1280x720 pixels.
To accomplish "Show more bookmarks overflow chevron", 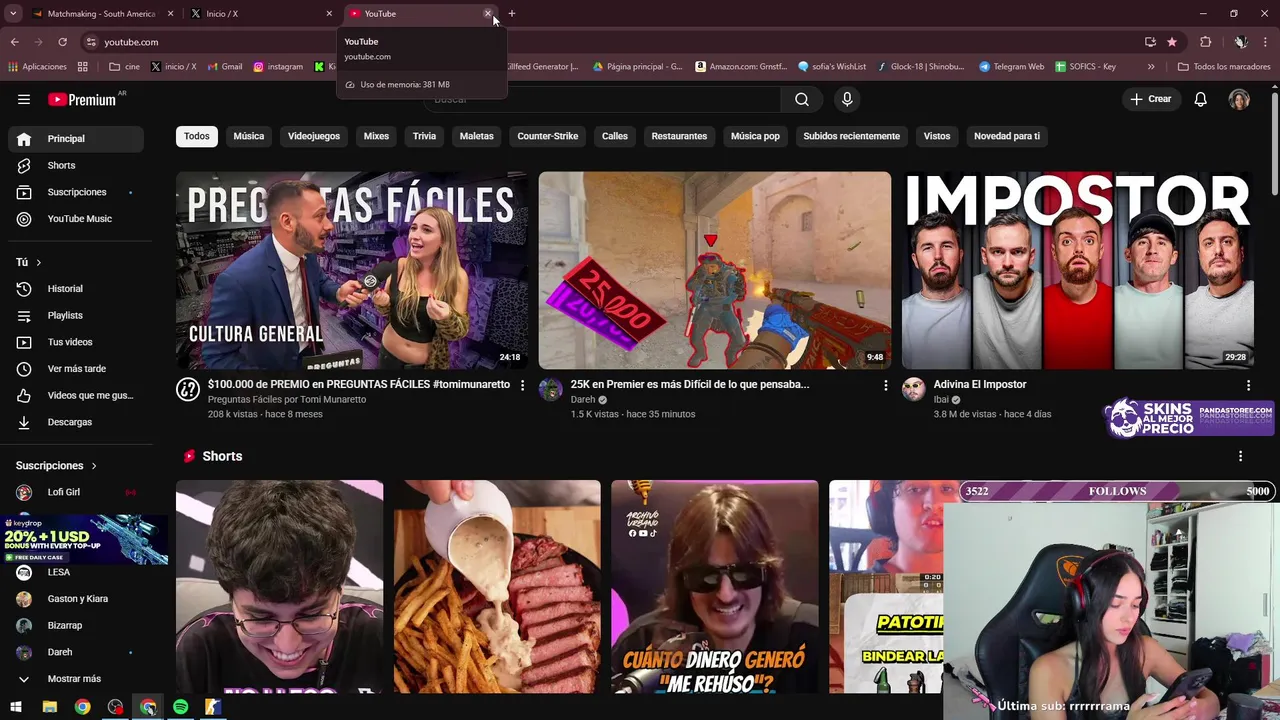I will point(1151,67).
